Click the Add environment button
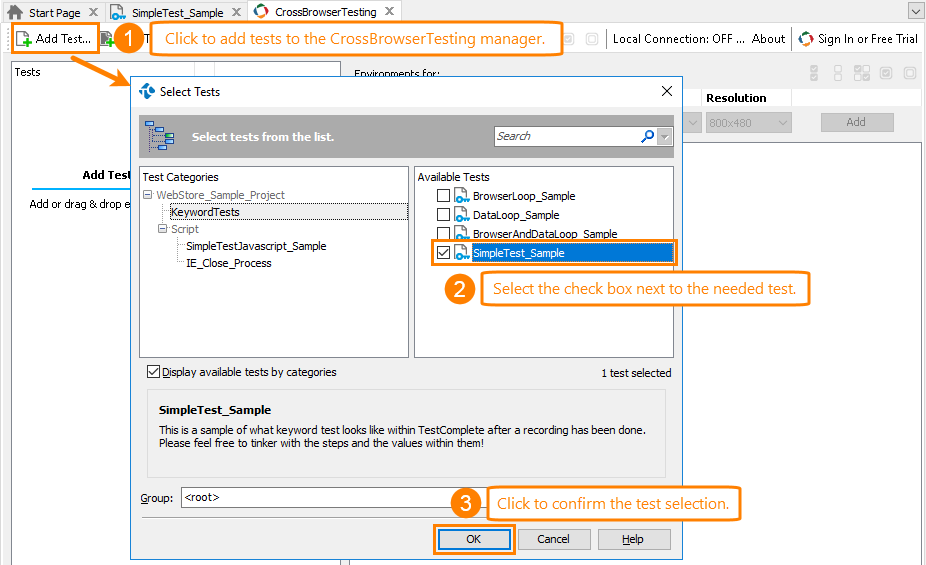The width and height of the screenshot is (926, 565). click(856, 122)
